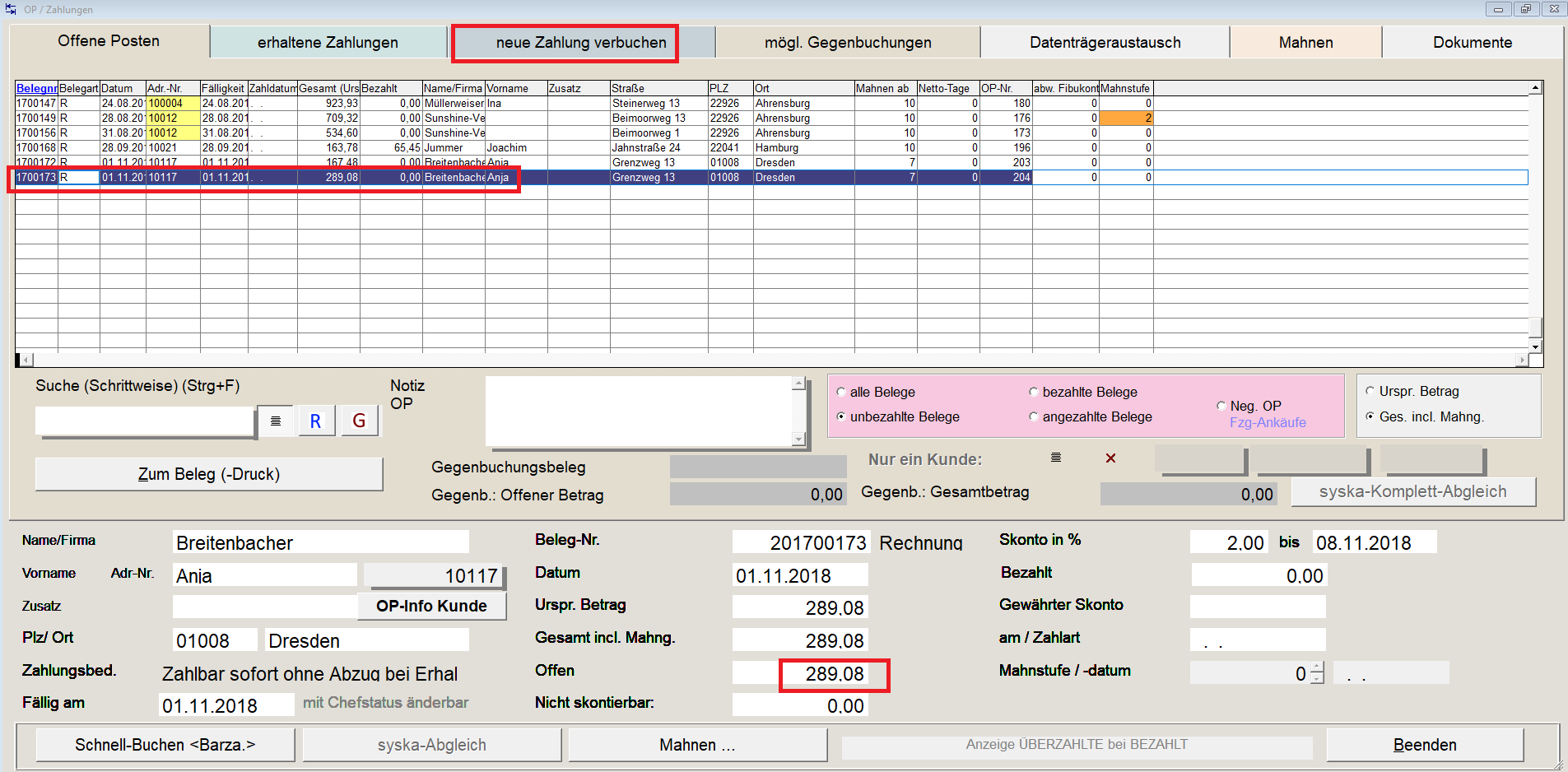Viewport: 1568px width, 772px height.
Task: Restore the window via title bar restore button
Action: click(1526, 9)
